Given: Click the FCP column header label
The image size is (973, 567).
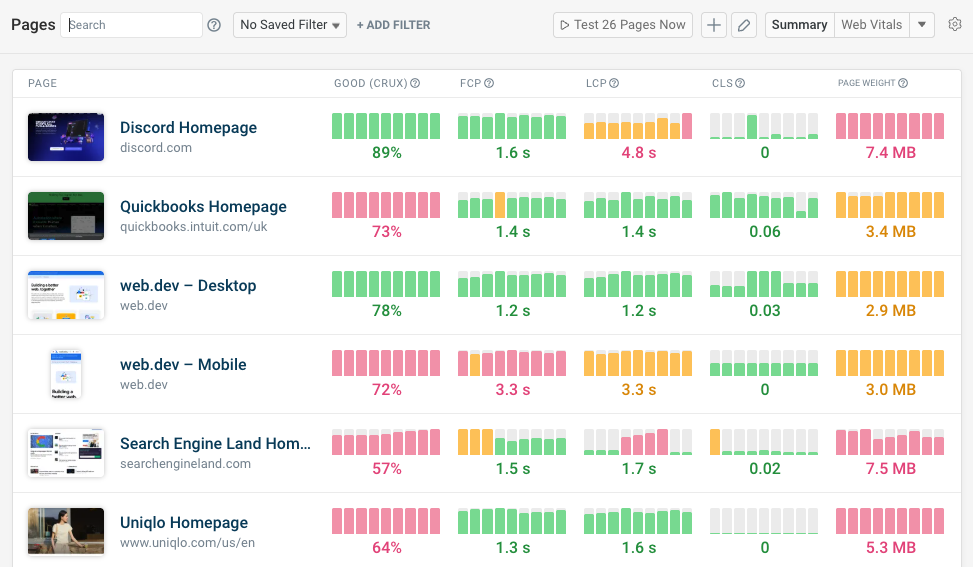Looking at the screenshot, I should coord(470,83).
